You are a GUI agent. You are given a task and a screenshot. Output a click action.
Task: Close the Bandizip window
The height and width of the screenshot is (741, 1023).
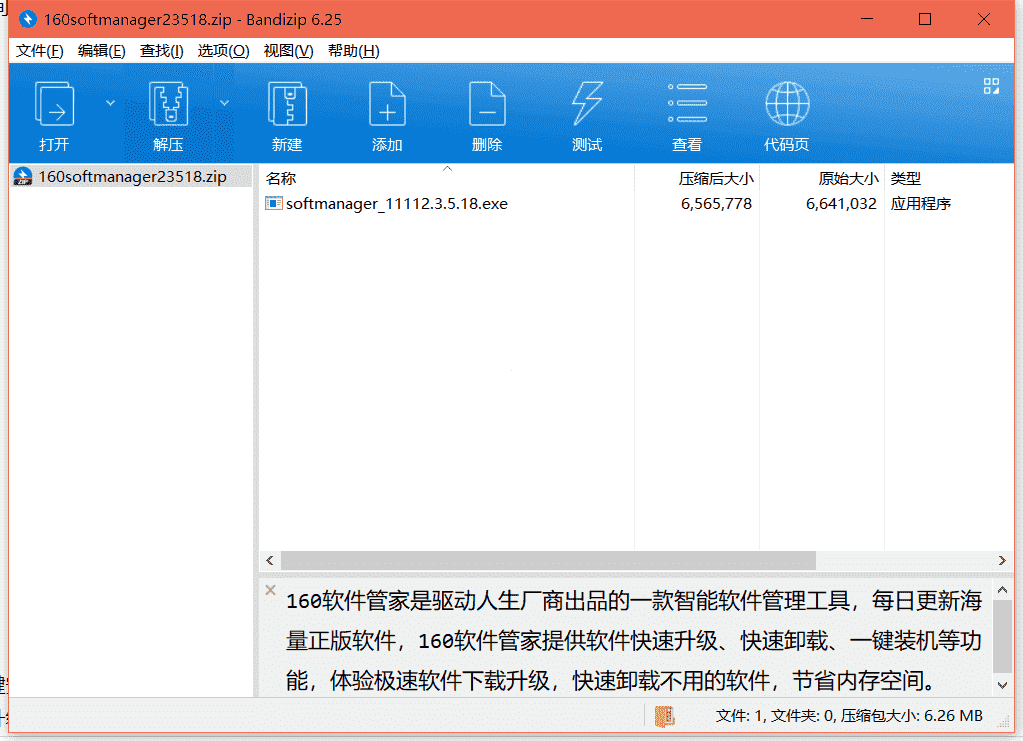point(984,19)
